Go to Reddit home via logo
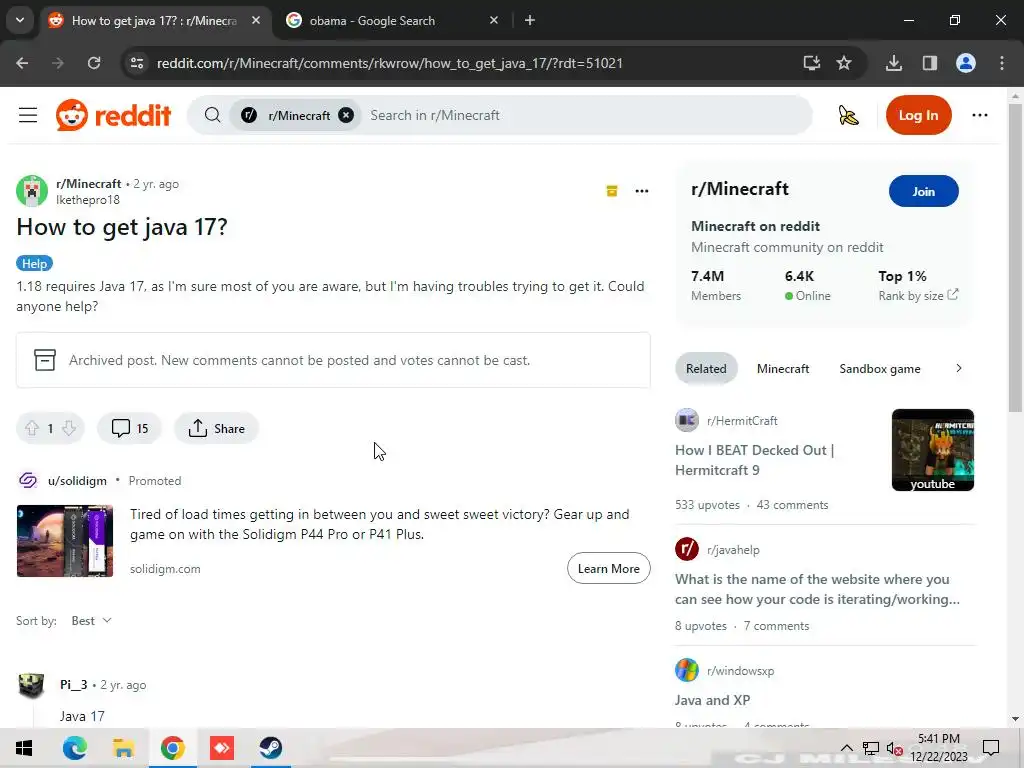Screen dimensions: 1024x768 pos(113,116)
